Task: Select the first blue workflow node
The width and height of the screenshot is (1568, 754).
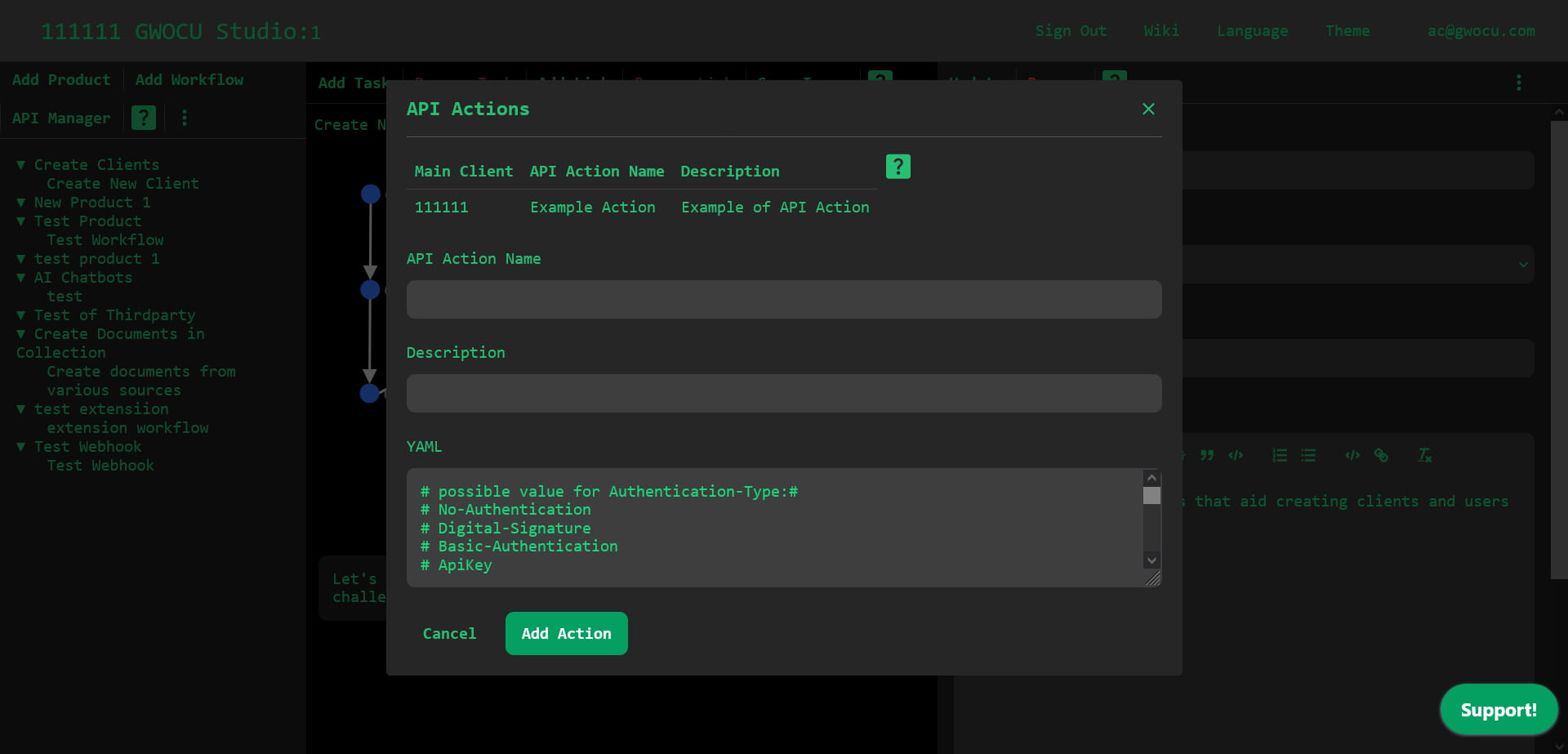Action: (x=371, y=194)
